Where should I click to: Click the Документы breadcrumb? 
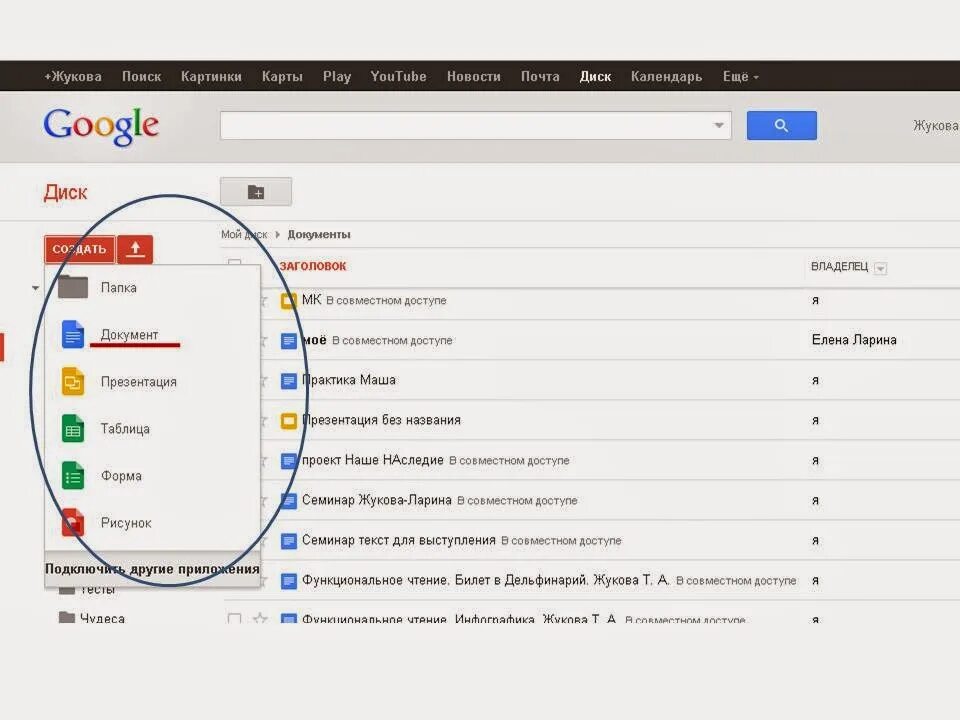pos(319,234)
